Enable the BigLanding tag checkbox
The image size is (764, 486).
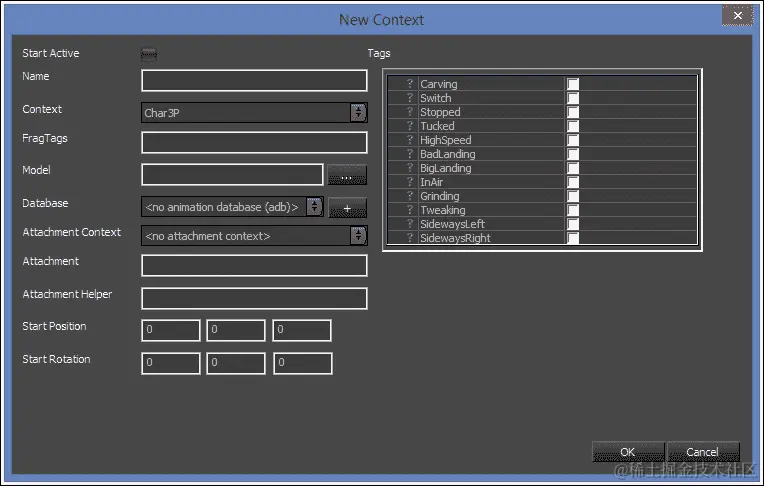573,168
